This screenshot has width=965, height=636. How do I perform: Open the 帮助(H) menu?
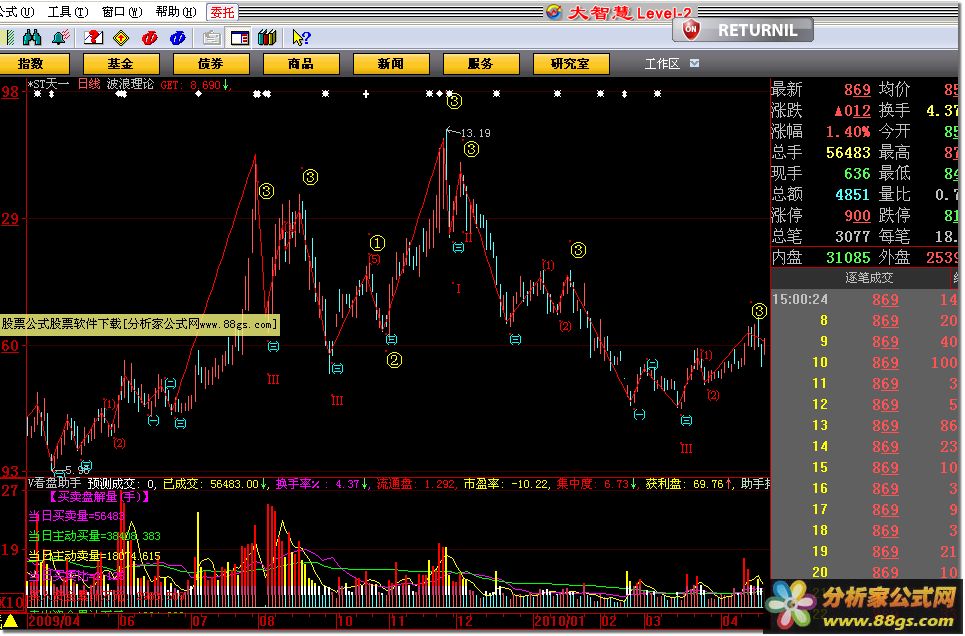click(174, 12)
